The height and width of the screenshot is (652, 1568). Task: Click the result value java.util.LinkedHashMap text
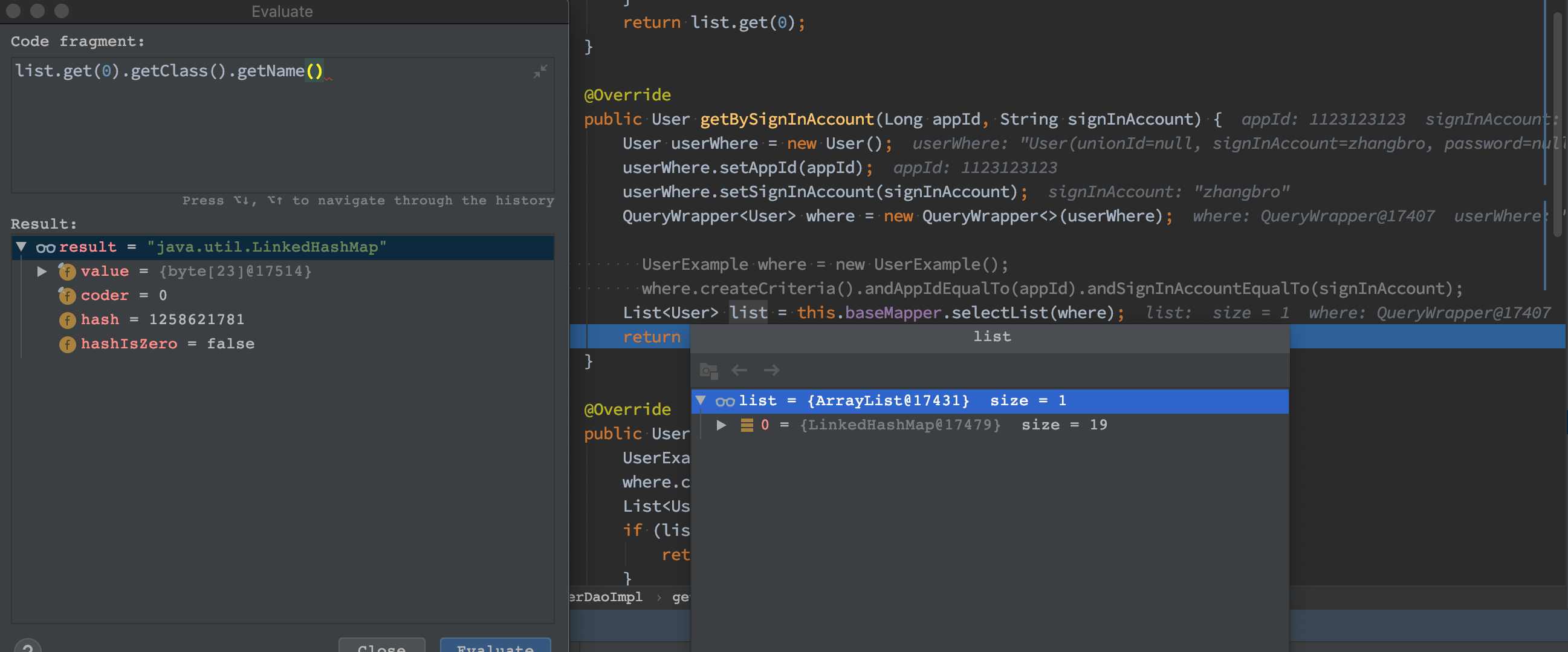[x=267, y=247]
